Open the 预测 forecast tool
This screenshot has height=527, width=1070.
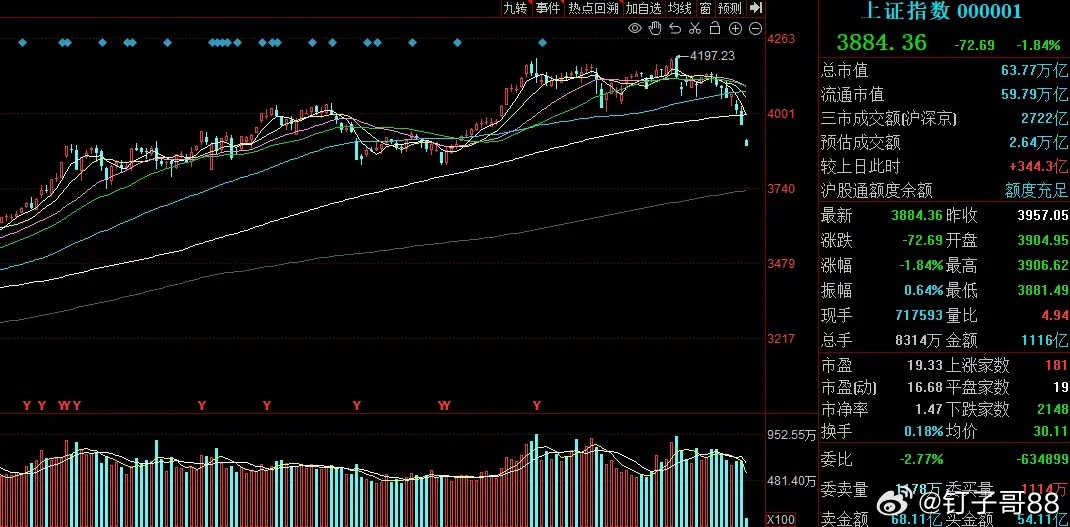(x=729, y=8)
